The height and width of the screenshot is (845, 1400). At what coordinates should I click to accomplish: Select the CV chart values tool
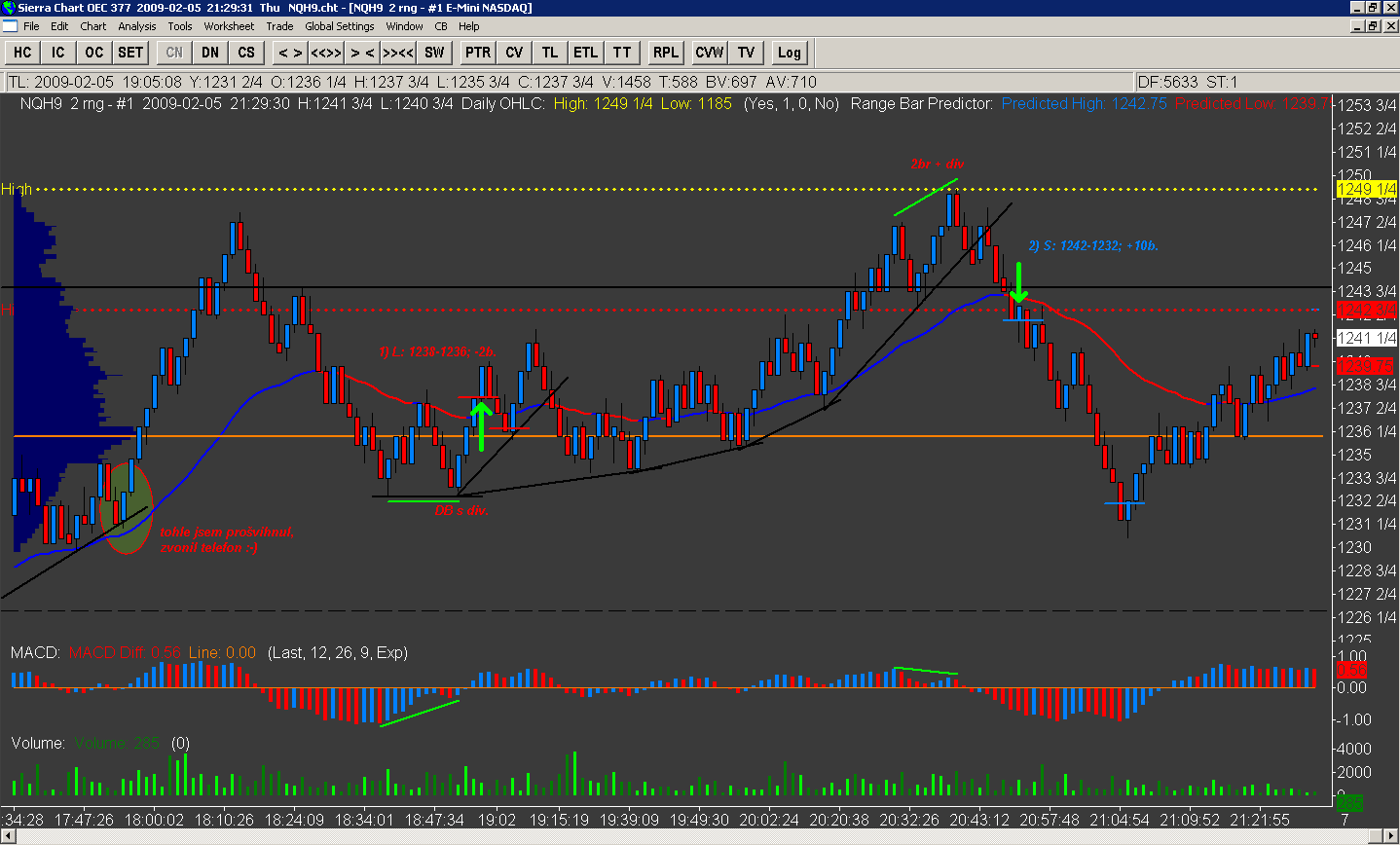tap(514, 53)
